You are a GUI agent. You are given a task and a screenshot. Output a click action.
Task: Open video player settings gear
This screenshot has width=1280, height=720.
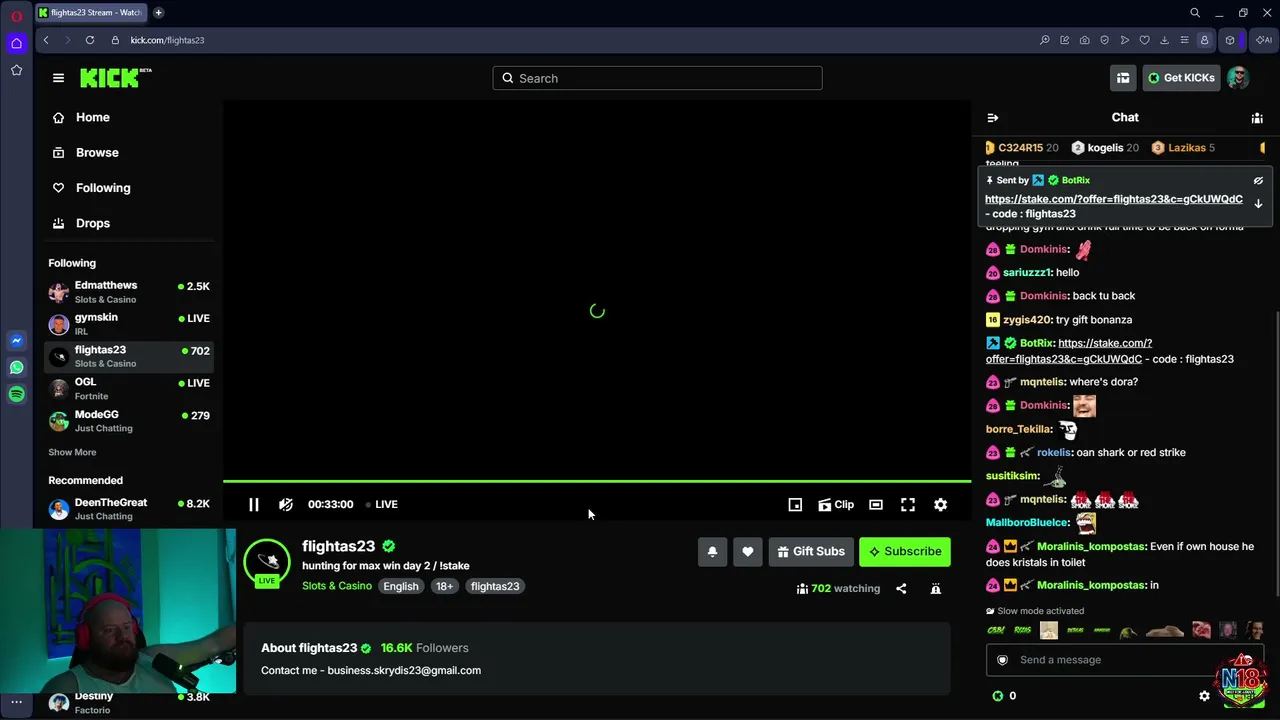coord(941,505)
